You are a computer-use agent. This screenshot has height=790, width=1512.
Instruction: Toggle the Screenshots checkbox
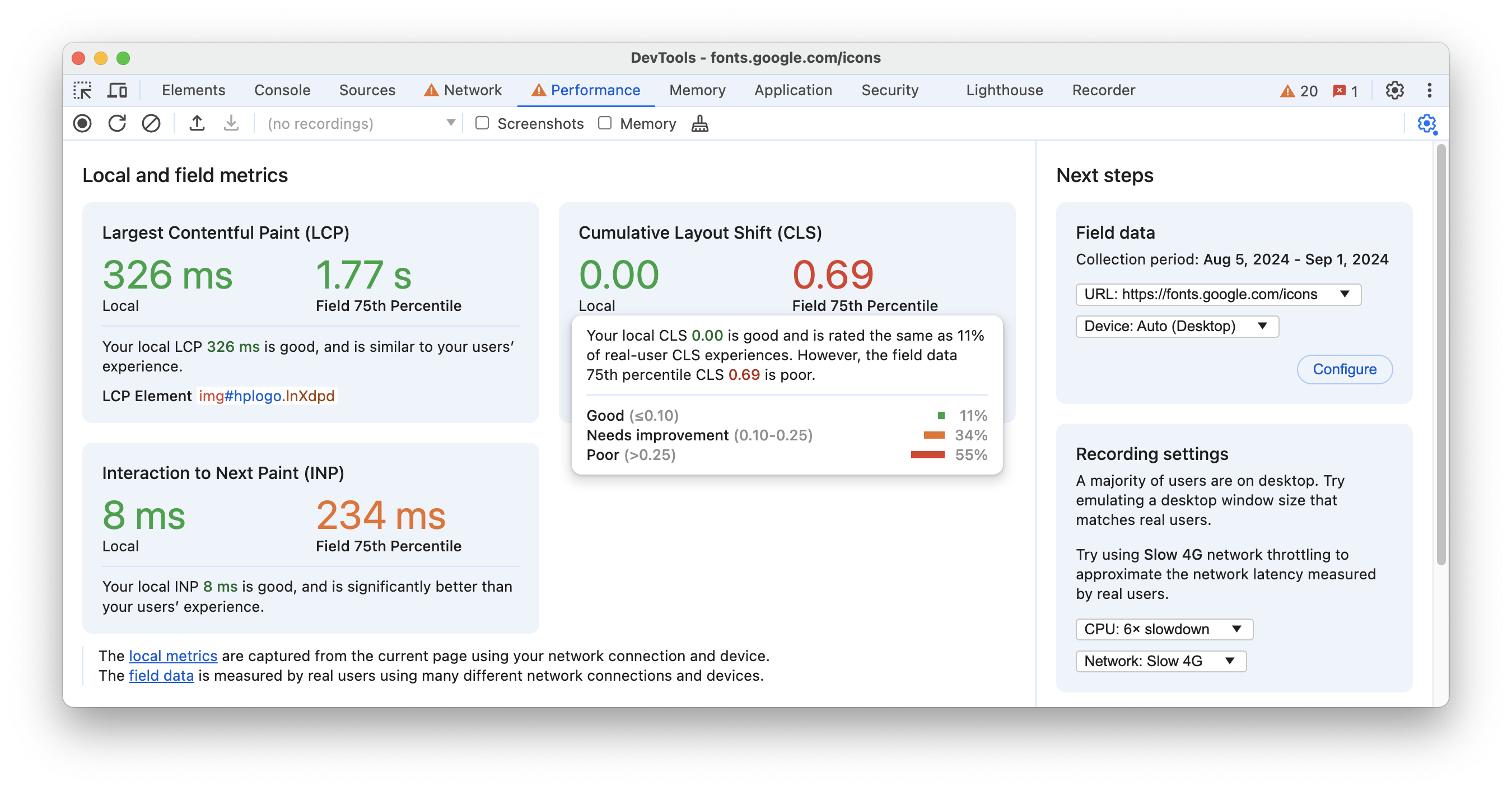coord(482,123)
